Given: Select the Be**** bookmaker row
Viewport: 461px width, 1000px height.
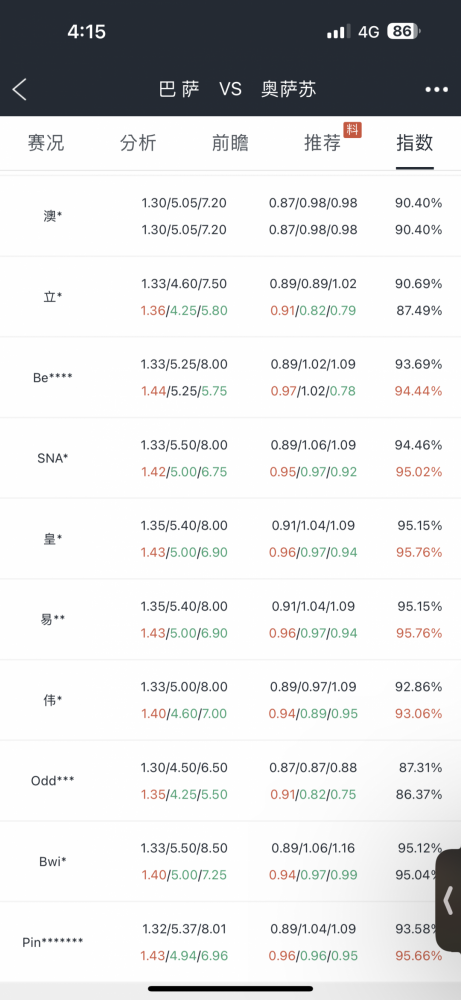Looking at the screenshot, I should pos(230,378).
